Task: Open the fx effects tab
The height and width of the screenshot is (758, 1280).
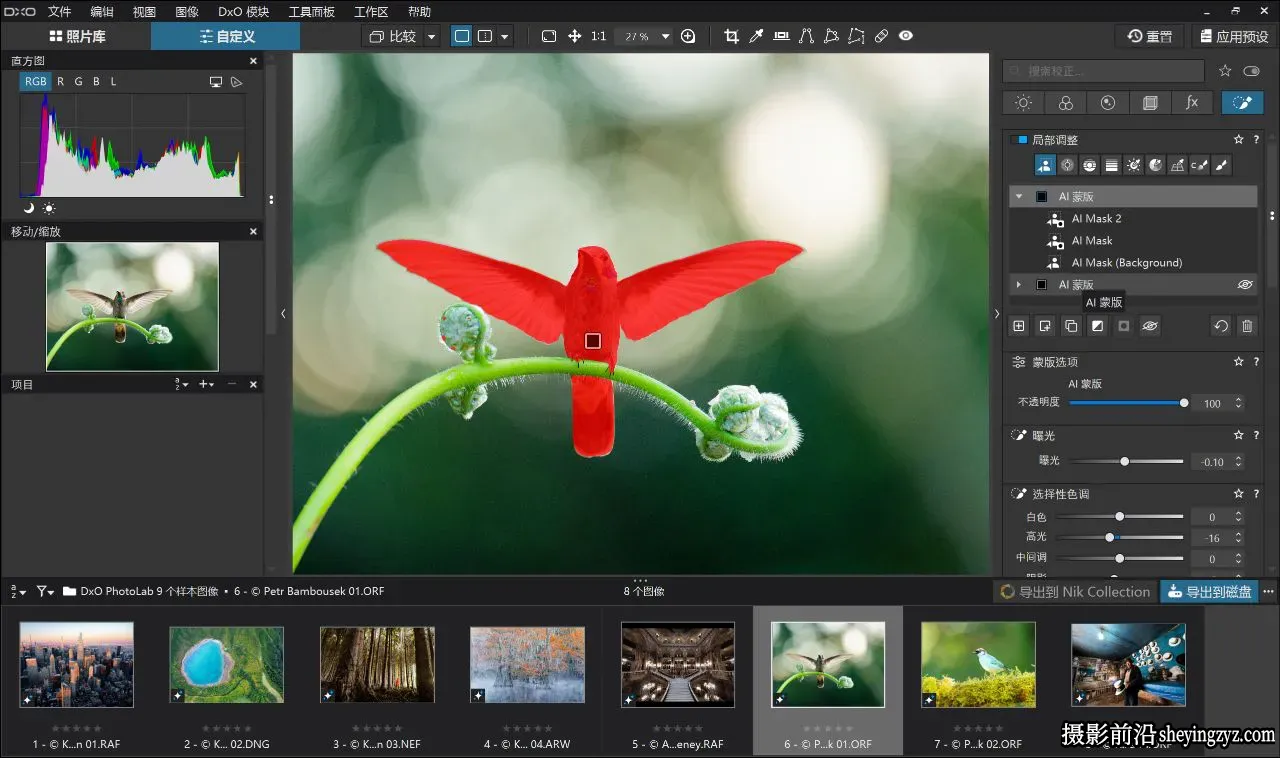Action: pos(1192,103)
